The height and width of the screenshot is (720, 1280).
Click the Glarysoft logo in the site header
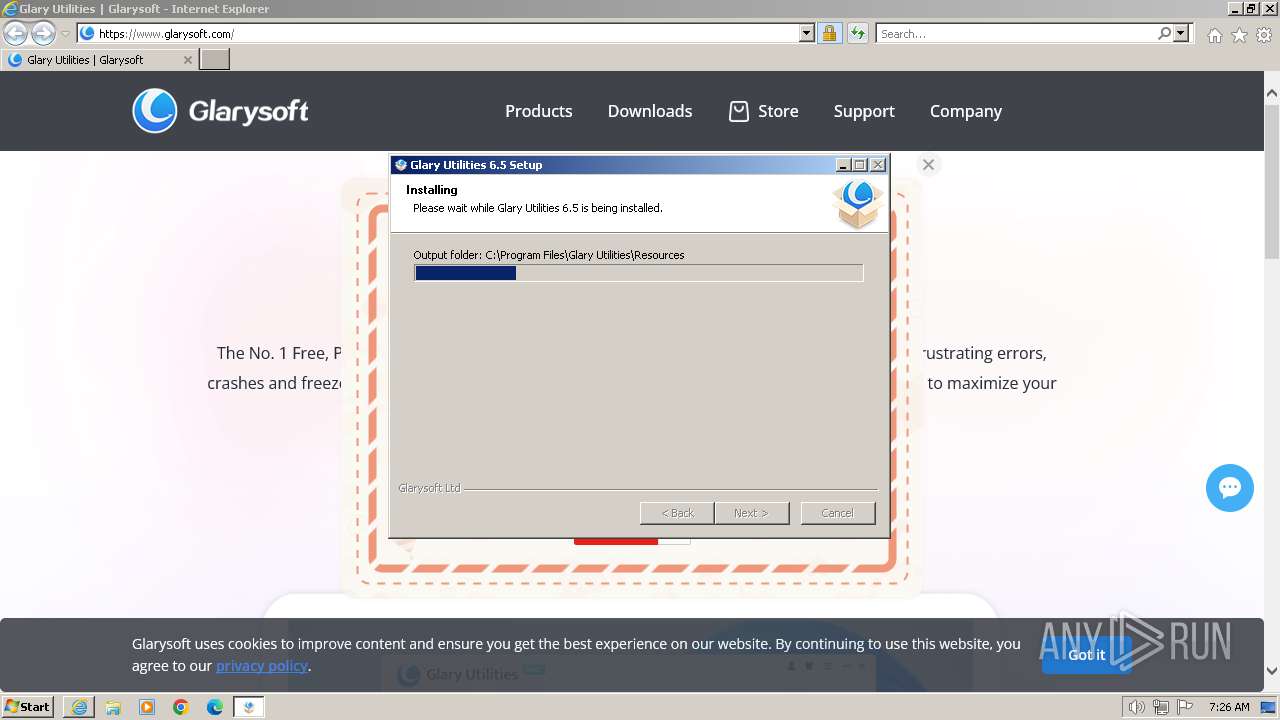coord(220,111)
